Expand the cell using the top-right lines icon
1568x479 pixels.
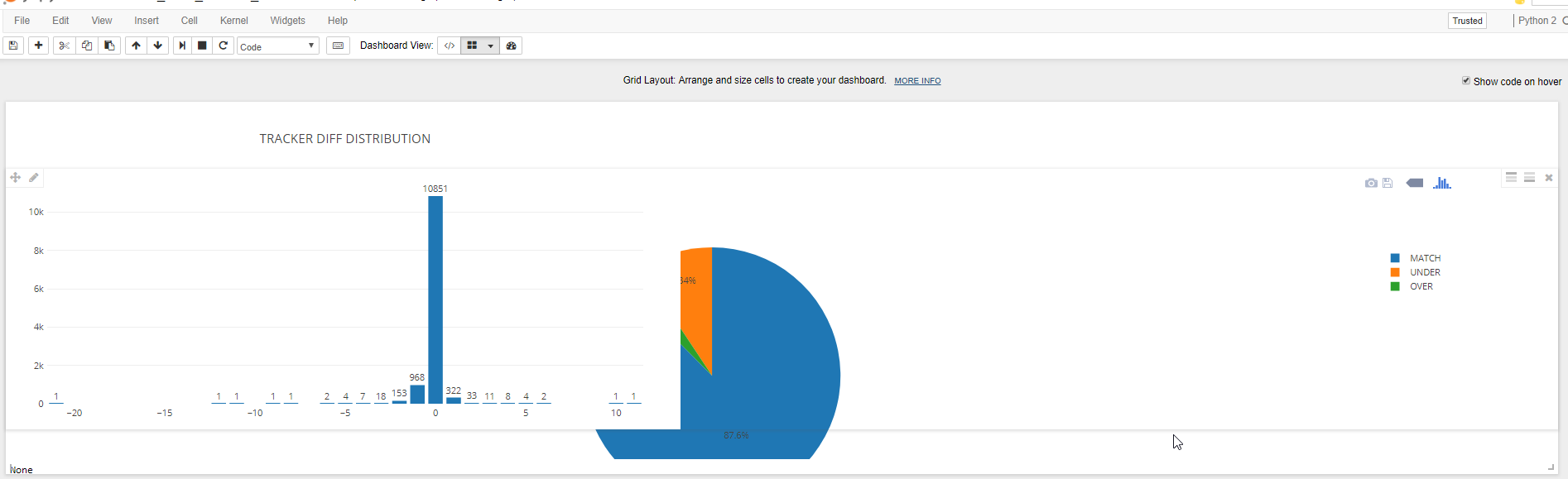tap(1512, 177)
